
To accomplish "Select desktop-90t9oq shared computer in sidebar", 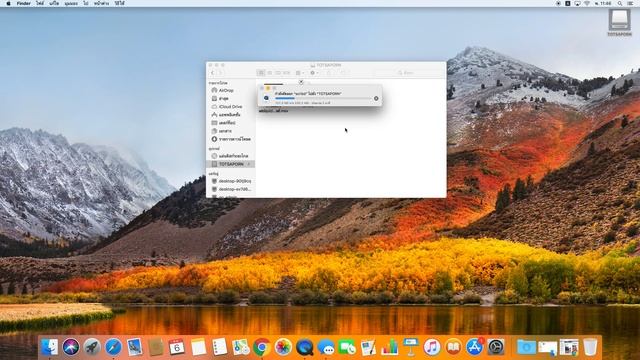I will tap(231, 181).
